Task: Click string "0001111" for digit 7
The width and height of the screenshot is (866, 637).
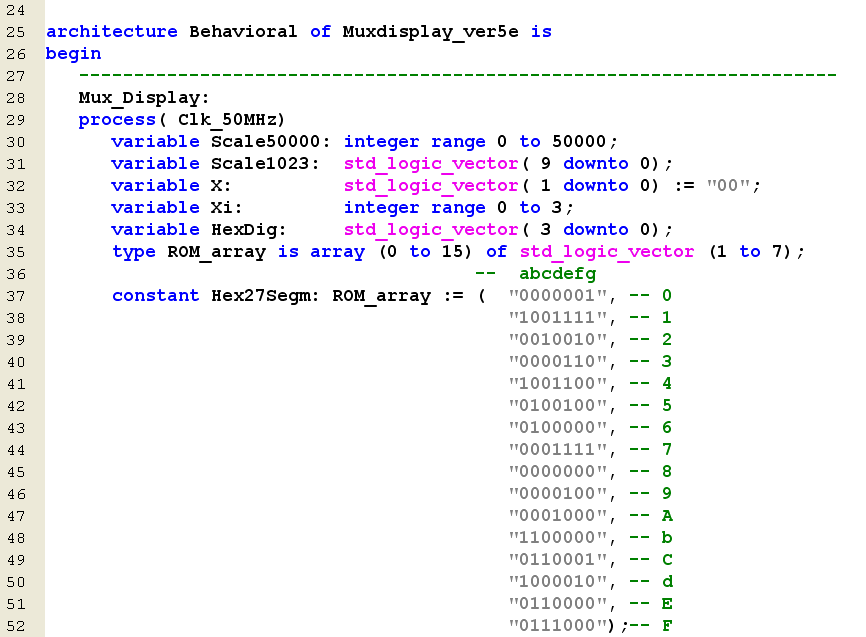Action: [x=558, y=450]
